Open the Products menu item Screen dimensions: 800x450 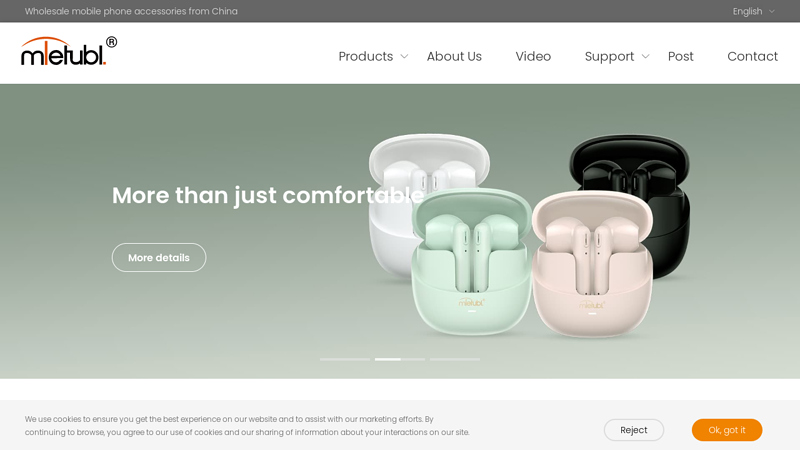tap(366, 56)
